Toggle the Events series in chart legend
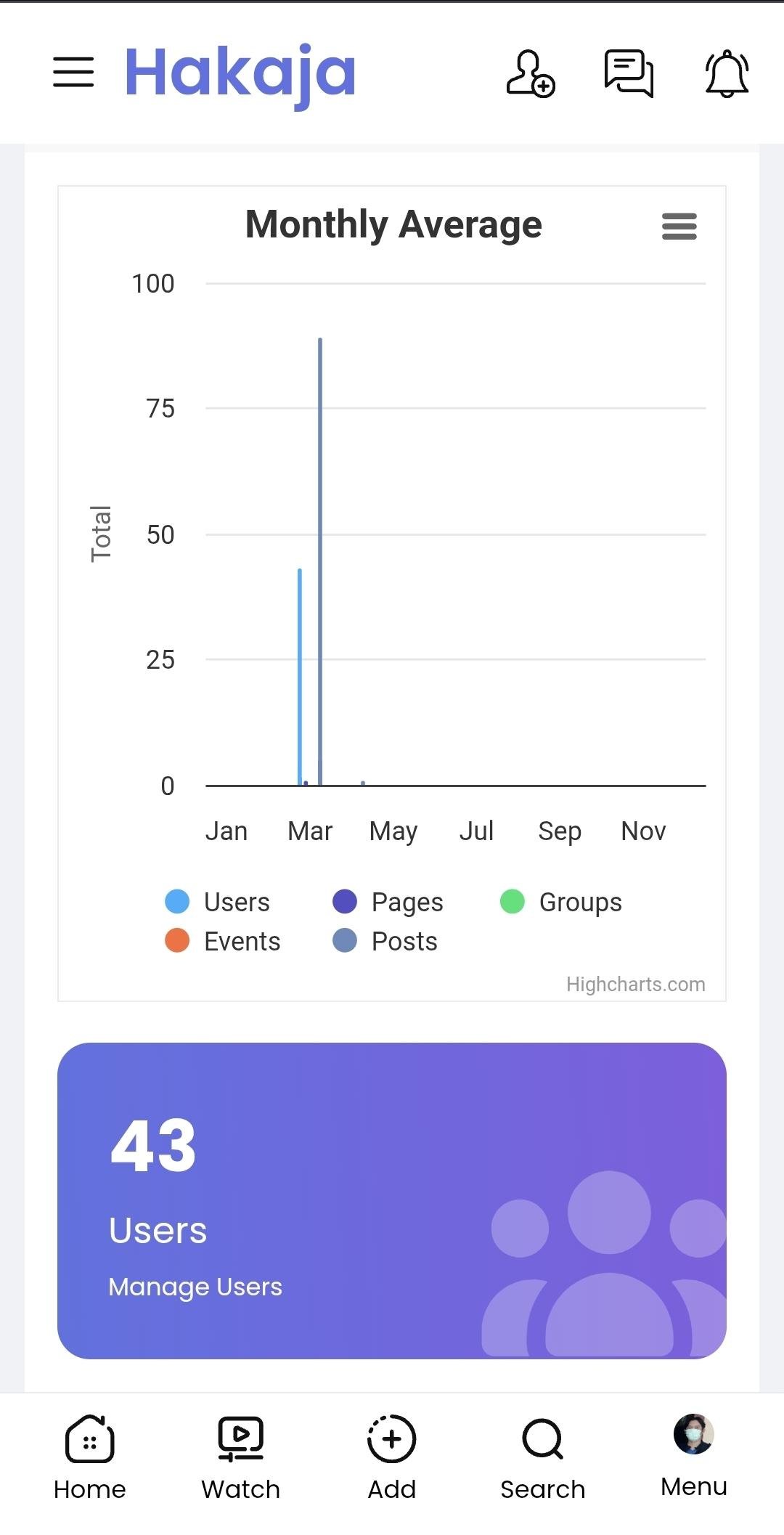784x1535 pixels. [x=224, y=941]
